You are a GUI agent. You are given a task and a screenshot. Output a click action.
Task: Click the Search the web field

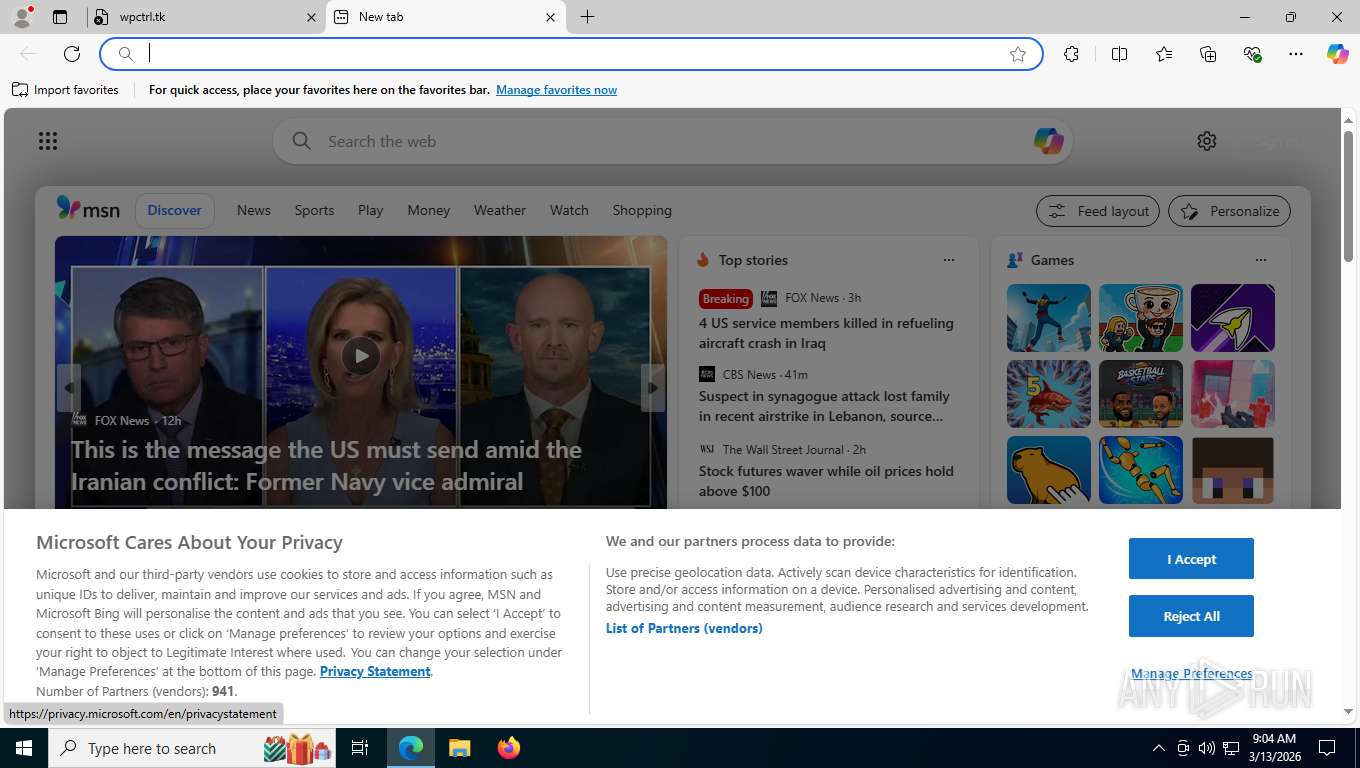click(672, 141)
